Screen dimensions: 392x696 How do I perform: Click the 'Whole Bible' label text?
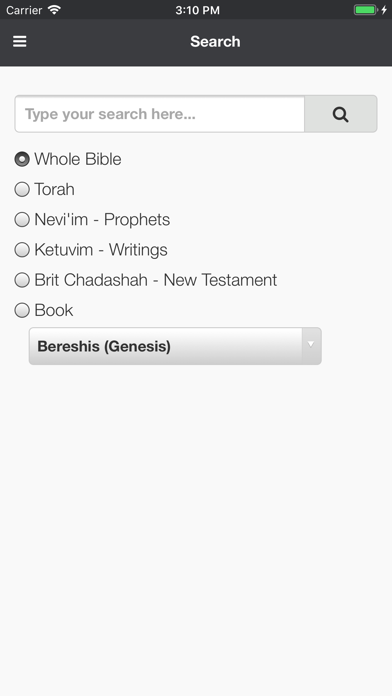(x=78, y=159)
